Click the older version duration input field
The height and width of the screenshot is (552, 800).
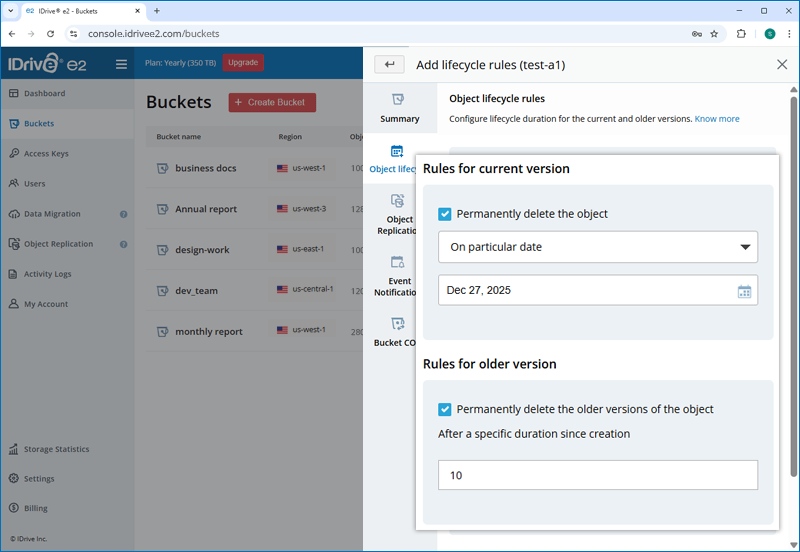597,475
